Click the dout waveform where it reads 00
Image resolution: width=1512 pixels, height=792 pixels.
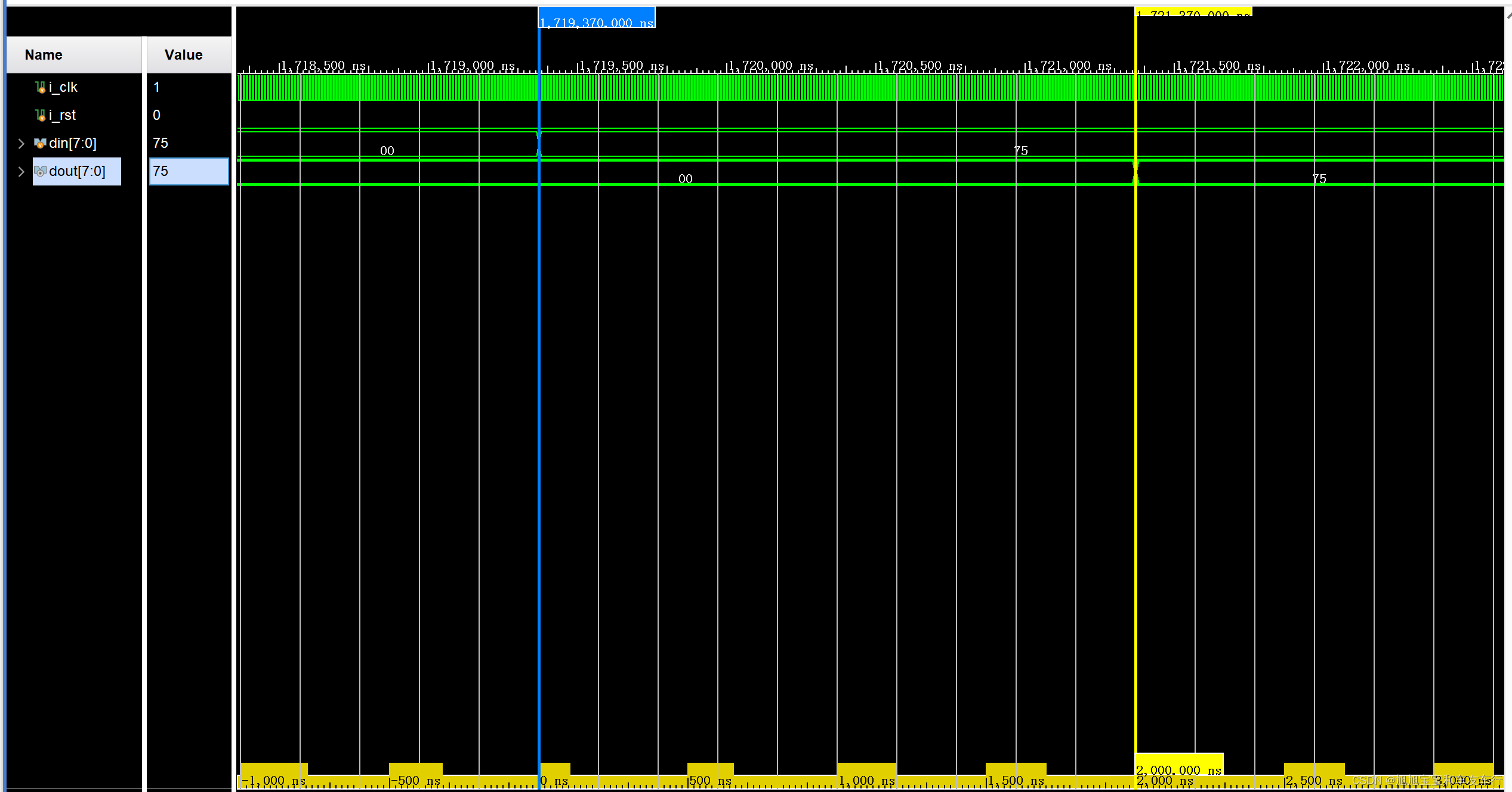coord(685,178)
